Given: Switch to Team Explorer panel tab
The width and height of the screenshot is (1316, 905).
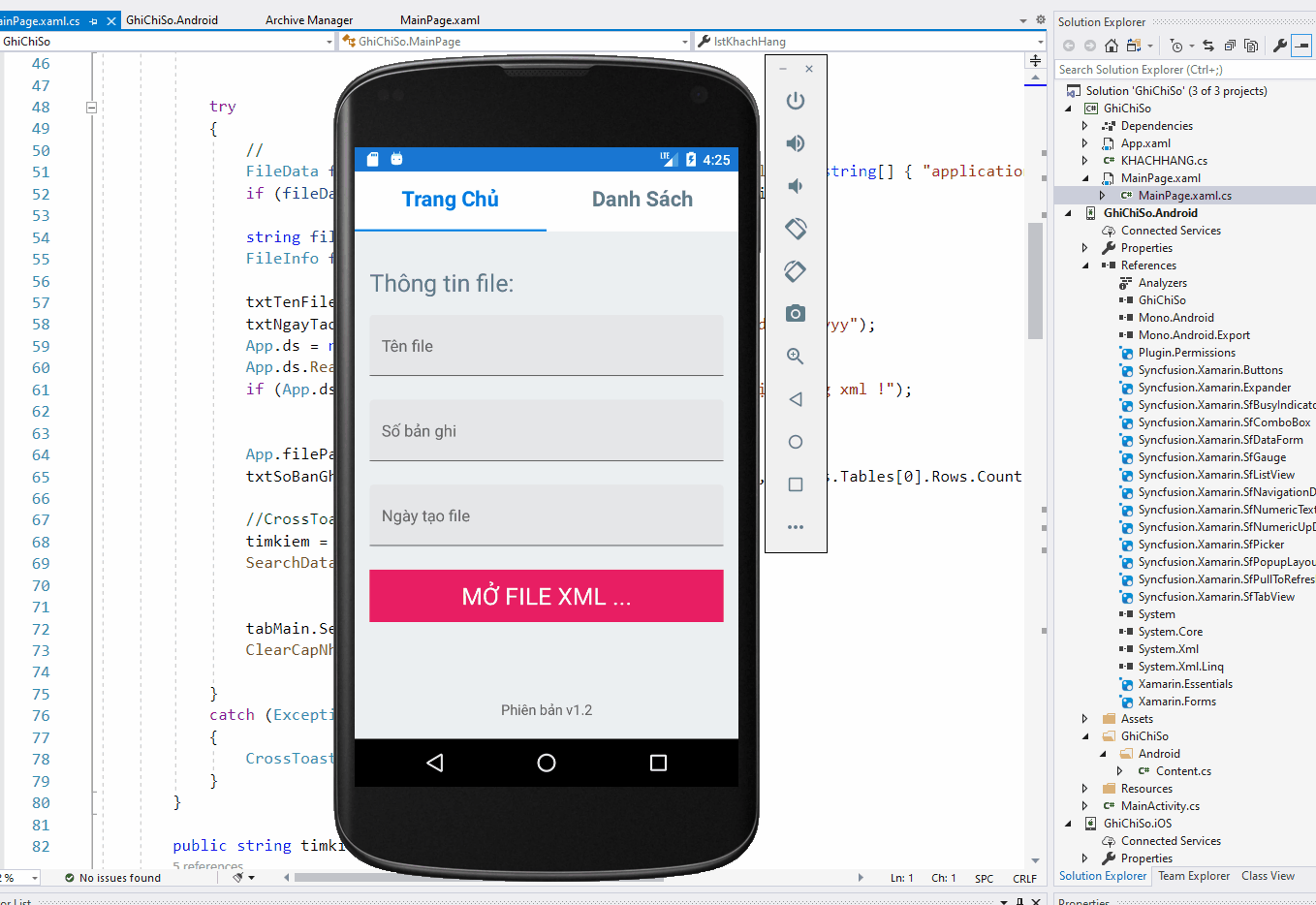Looking at the screenshot, I should tap(1193, 876).
